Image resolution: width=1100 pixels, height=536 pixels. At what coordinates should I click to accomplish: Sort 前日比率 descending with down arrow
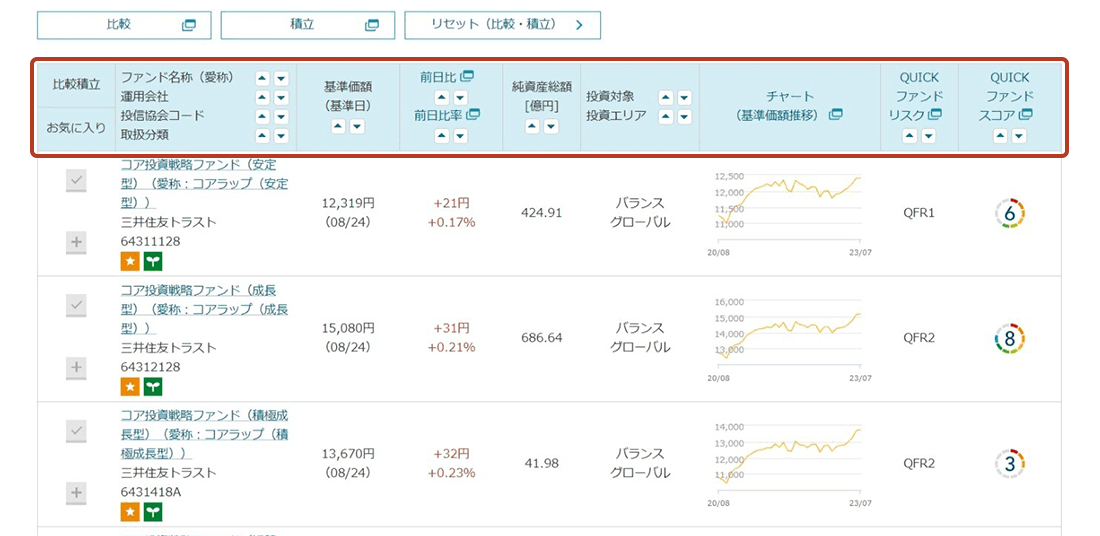click(x=460, y=136)
